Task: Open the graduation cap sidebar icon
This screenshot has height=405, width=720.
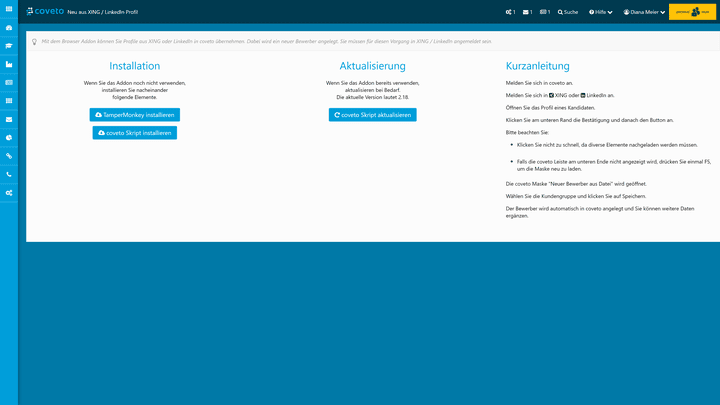Action: pos(9,46)
